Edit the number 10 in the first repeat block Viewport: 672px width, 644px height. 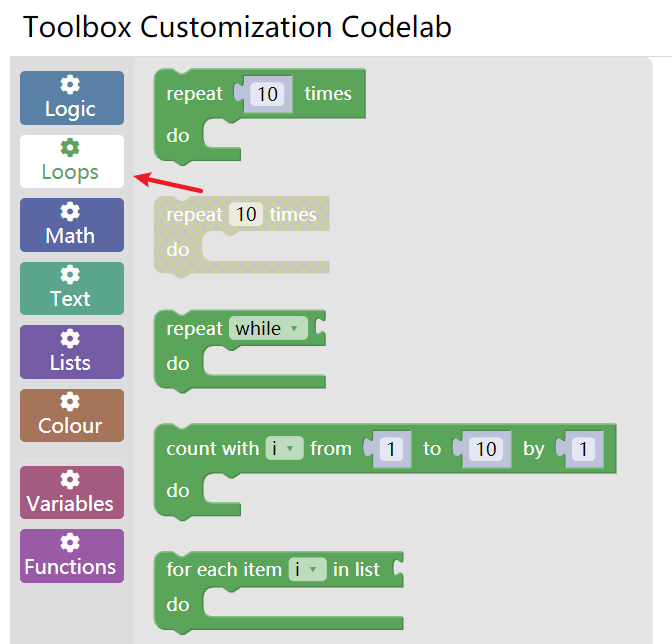pyautogui.click(x=267, y=94)
